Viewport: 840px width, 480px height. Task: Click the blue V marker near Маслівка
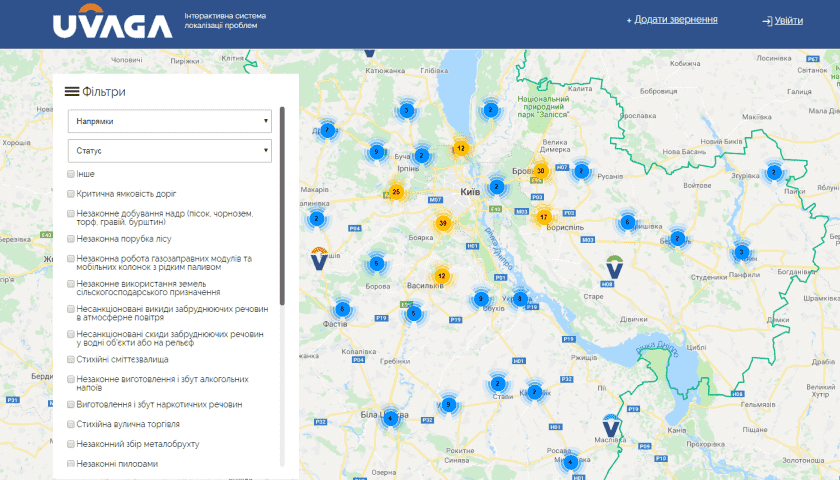click(x=611, y=427)
